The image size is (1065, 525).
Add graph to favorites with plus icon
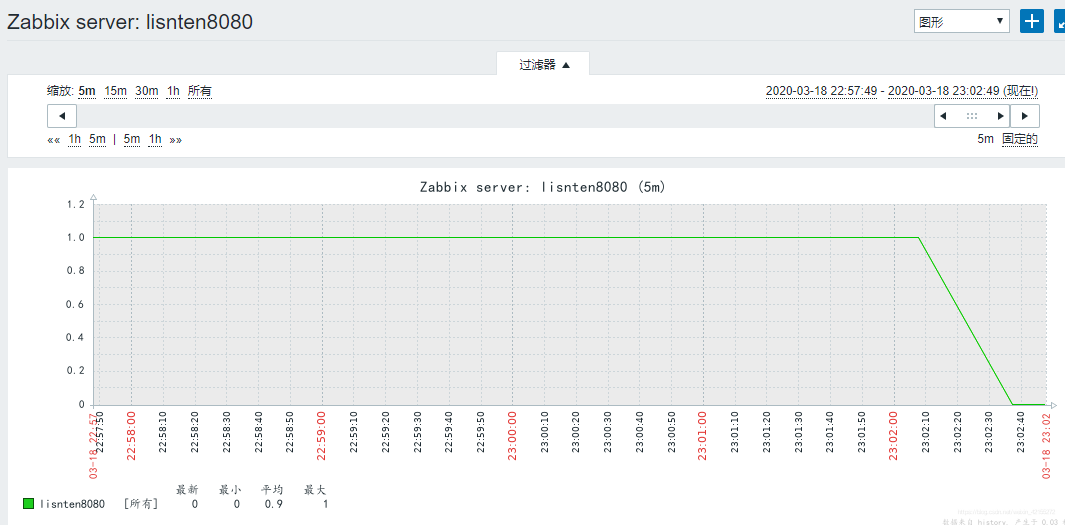click(1032, 21)
